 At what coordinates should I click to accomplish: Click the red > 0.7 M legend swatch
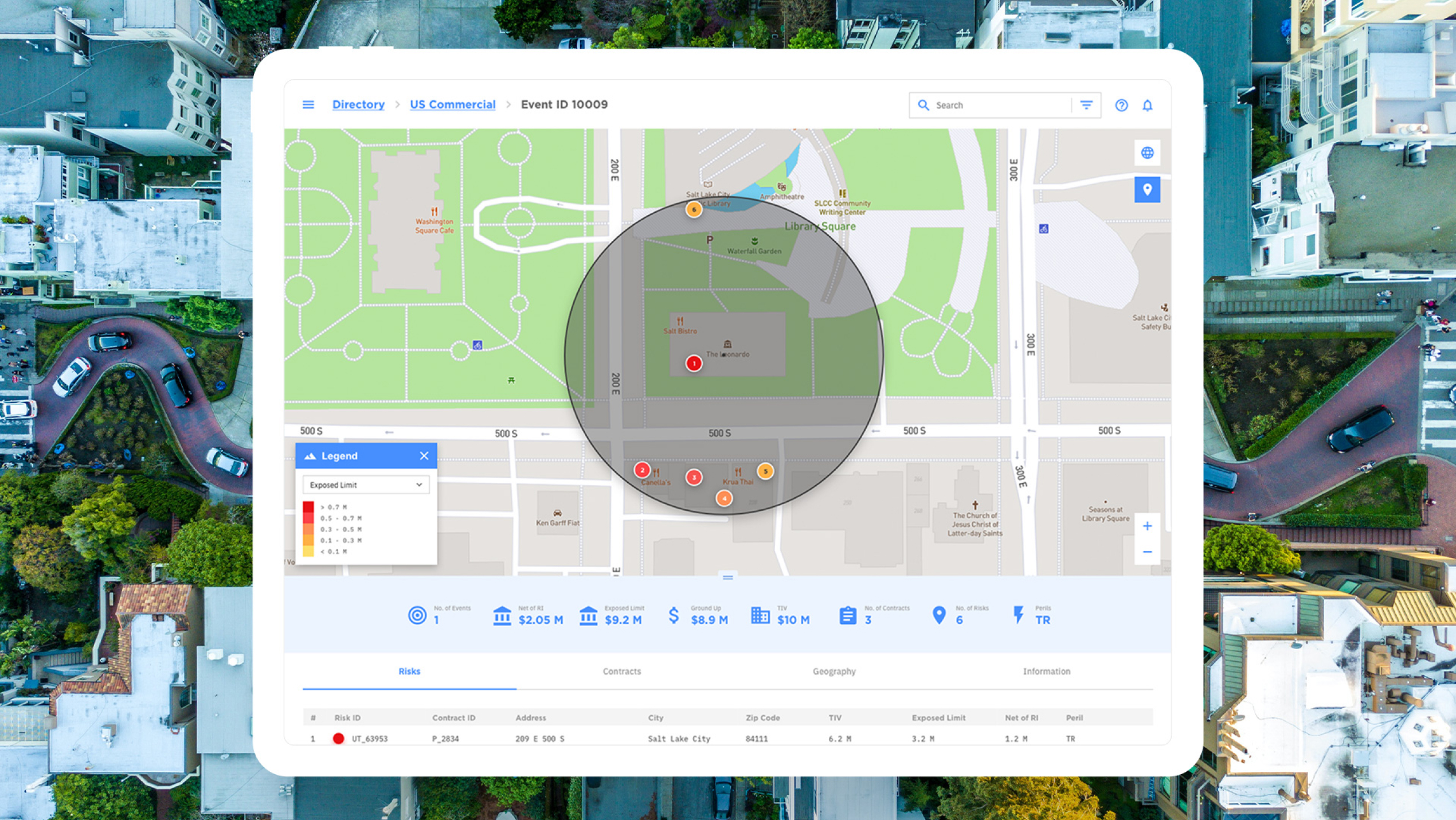[x=308, y=507]
